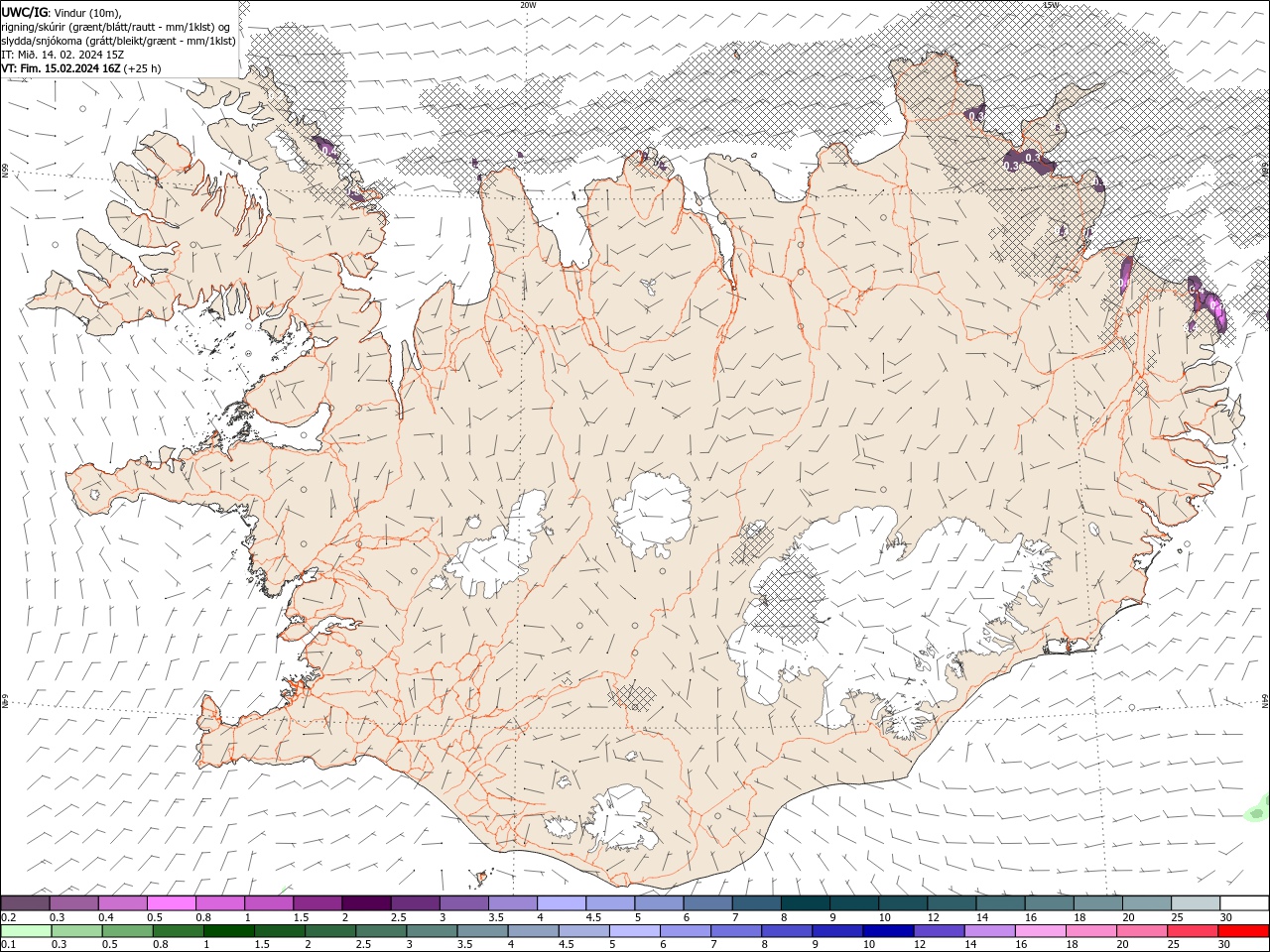Click the '20W' longitude label at the top

528,5
